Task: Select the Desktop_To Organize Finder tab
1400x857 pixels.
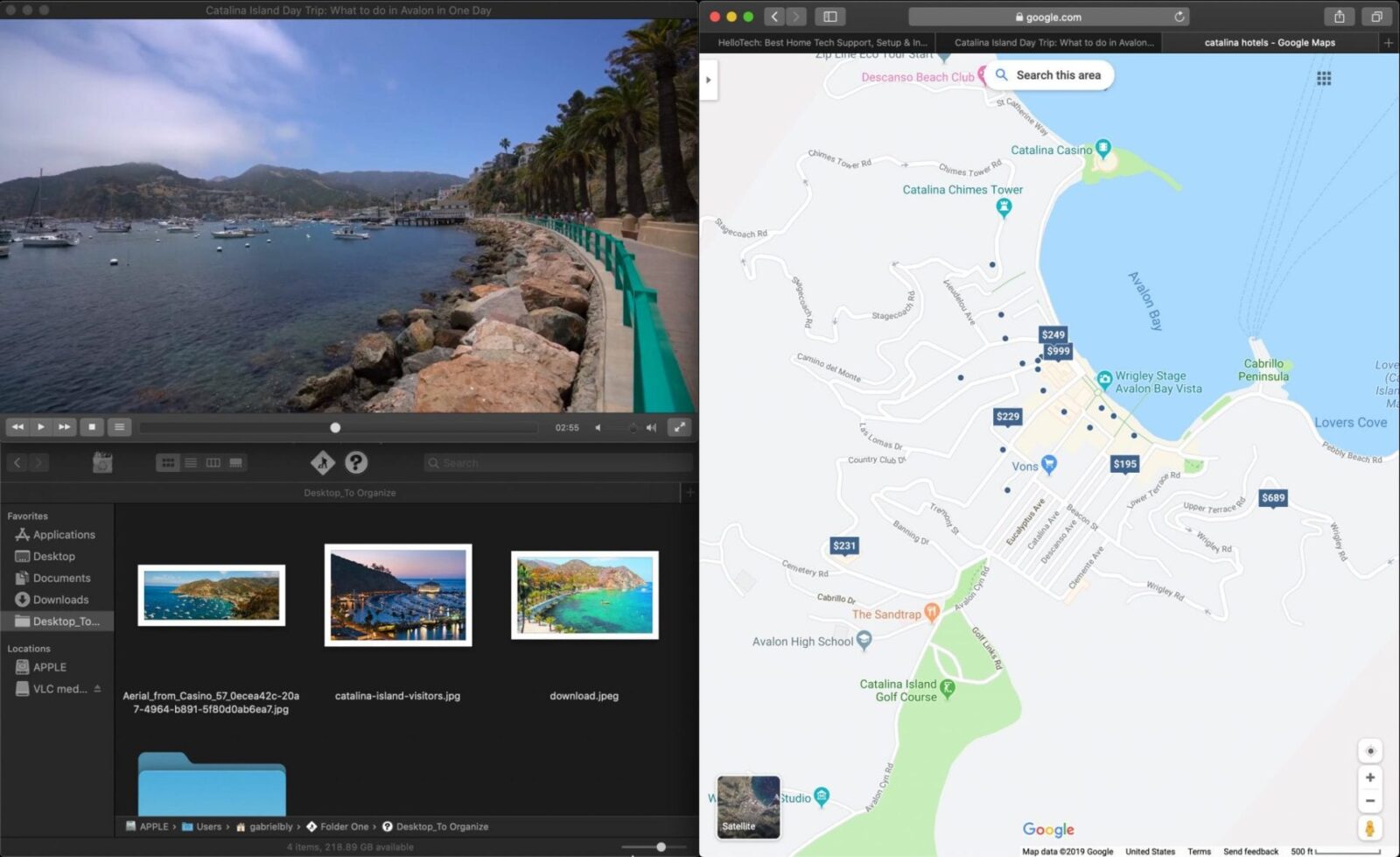Action: point(350,493)
